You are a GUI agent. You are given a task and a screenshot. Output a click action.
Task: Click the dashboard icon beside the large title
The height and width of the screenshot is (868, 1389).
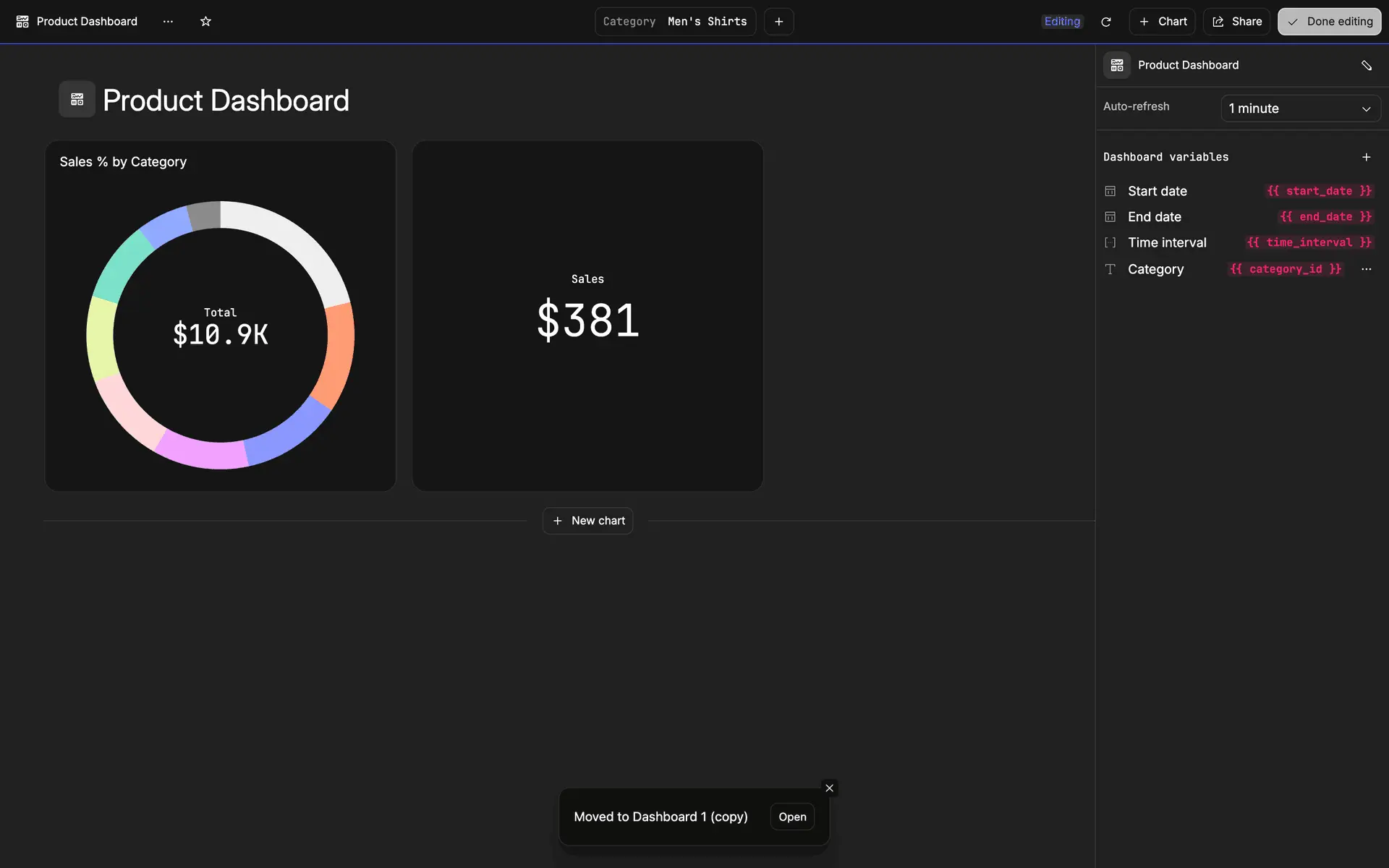pos(77,100)
